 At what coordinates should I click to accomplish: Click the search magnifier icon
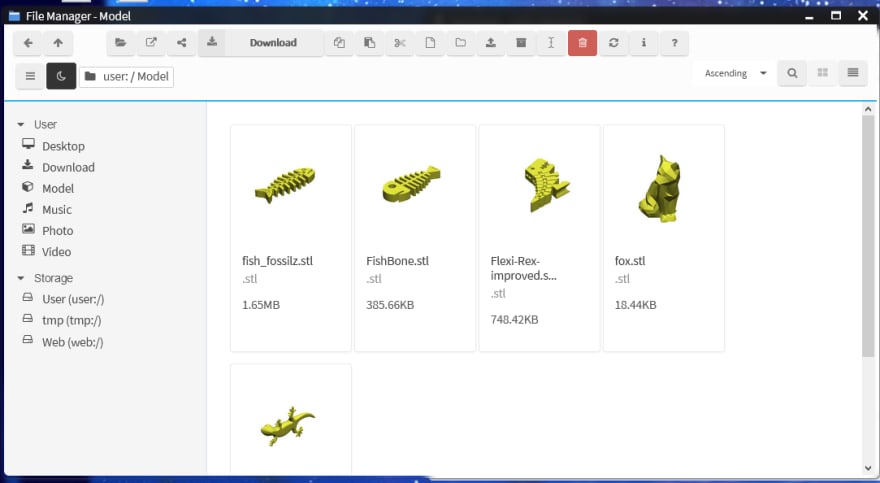792,73
